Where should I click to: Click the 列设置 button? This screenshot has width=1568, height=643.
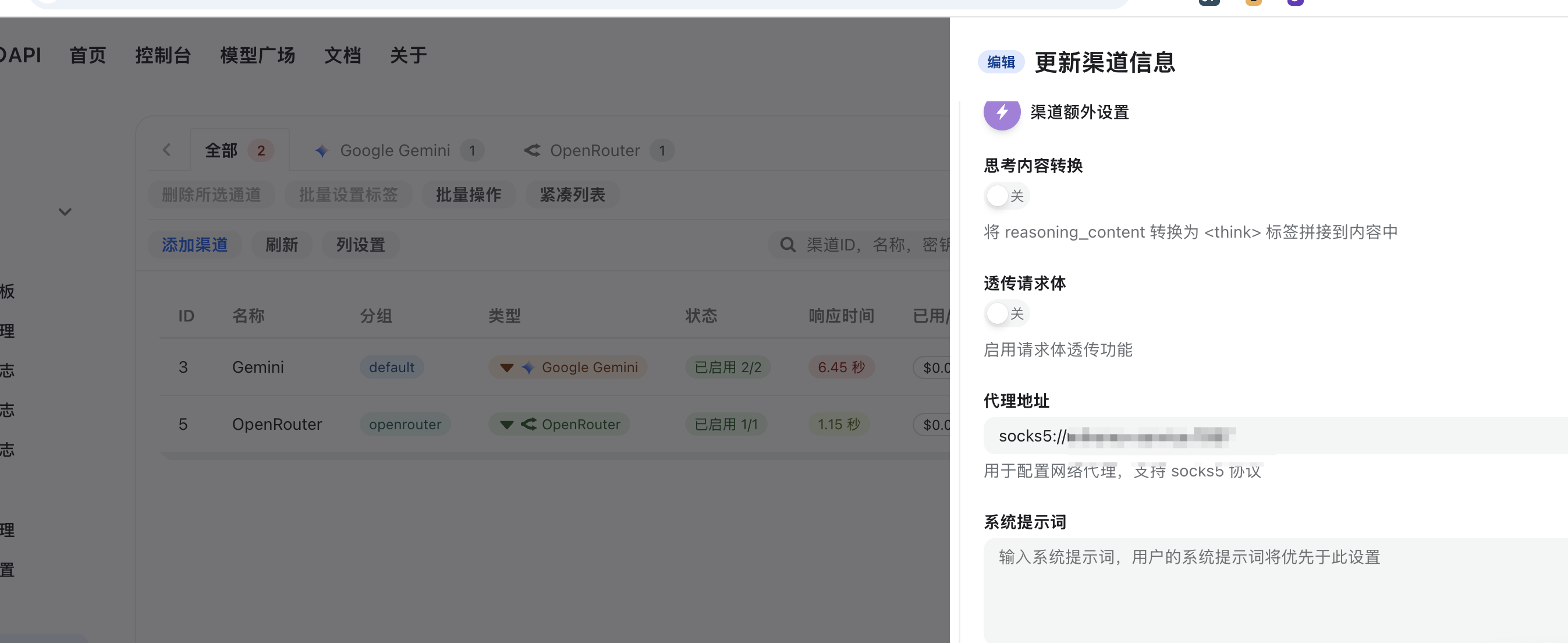(360, 245)
